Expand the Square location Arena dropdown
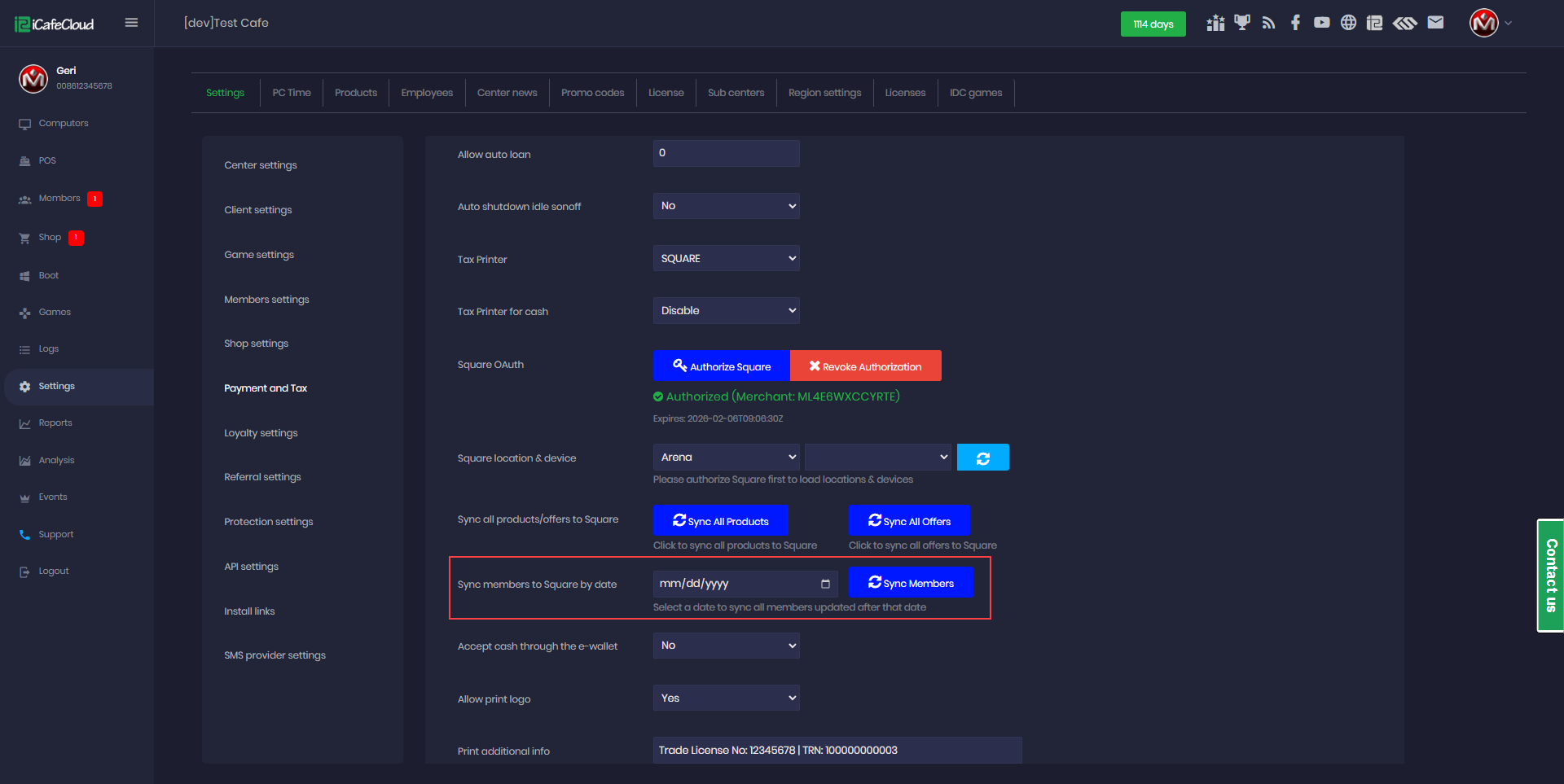 click(x=726, y=458)
